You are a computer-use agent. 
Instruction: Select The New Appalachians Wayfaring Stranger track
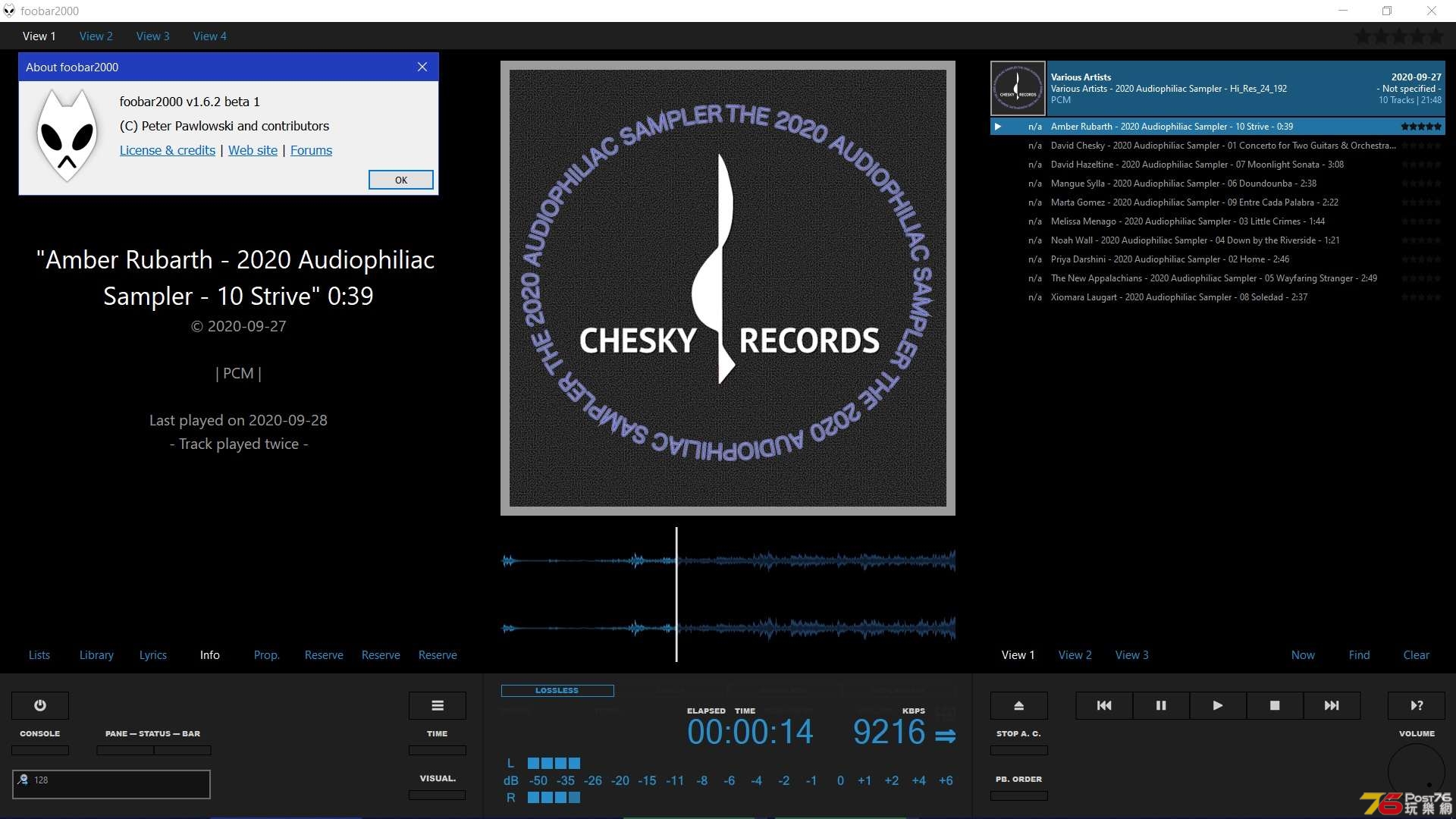point(1218,278)
